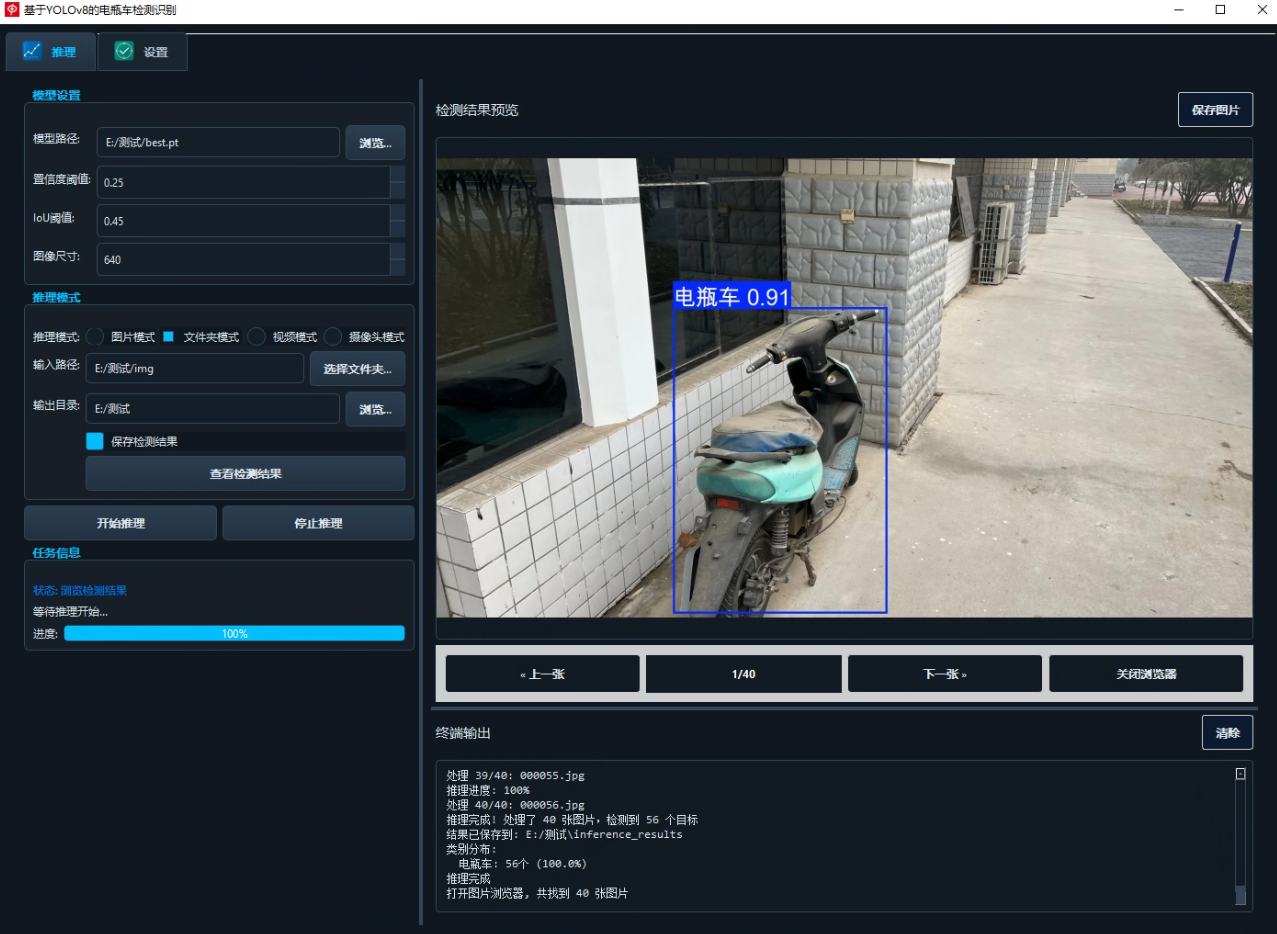The height and width of the screenshot is (934, 1277).
Task: Click the 置信度阈值 spinner arrows
Action: click(x=397, y=182)
